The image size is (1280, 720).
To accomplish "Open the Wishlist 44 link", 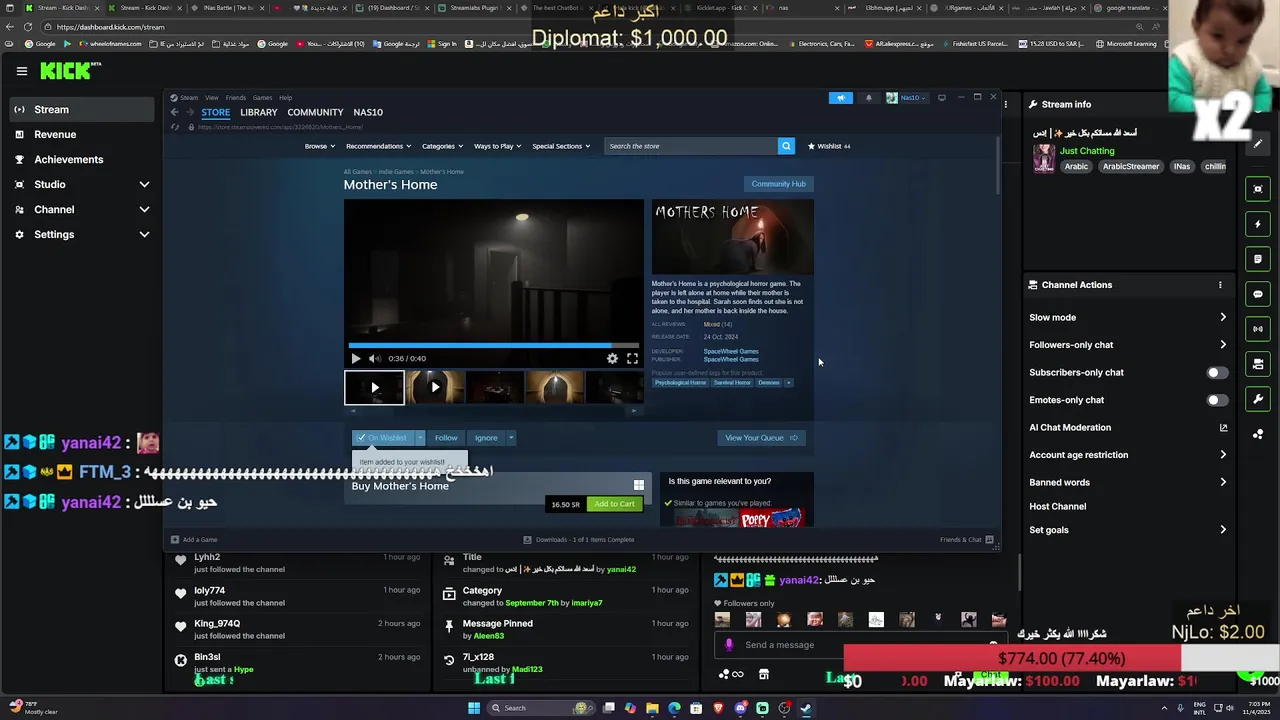I will point(829,146).
